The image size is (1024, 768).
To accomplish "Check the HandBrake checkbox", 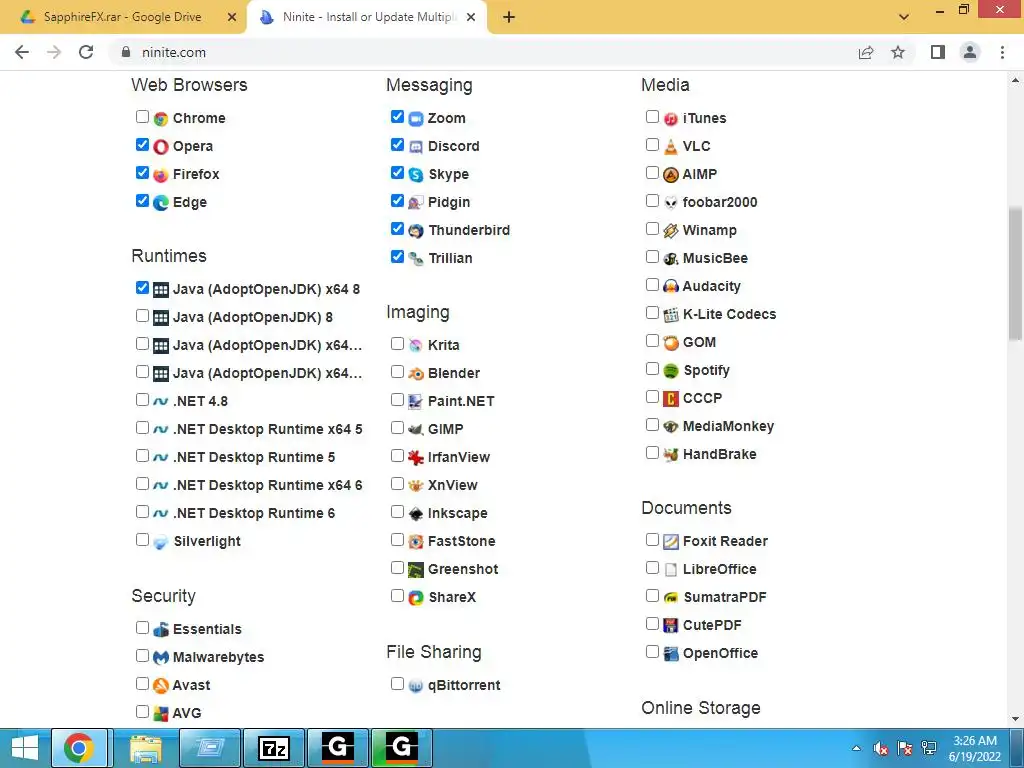I will pos(652,453).
